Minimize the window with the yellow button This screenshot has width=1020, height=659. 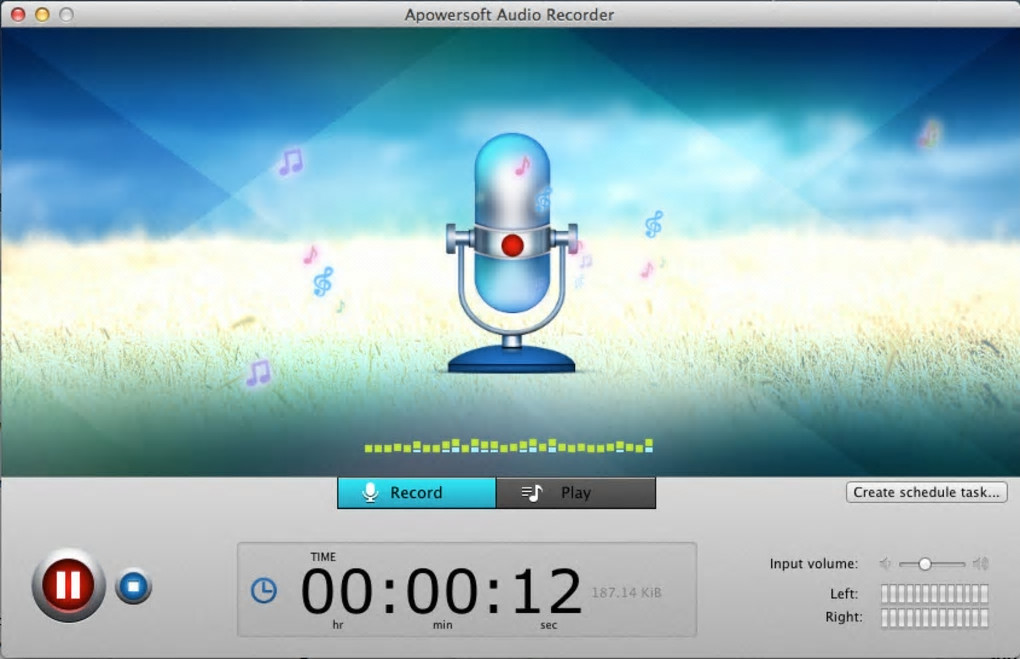tap(42, 14)
